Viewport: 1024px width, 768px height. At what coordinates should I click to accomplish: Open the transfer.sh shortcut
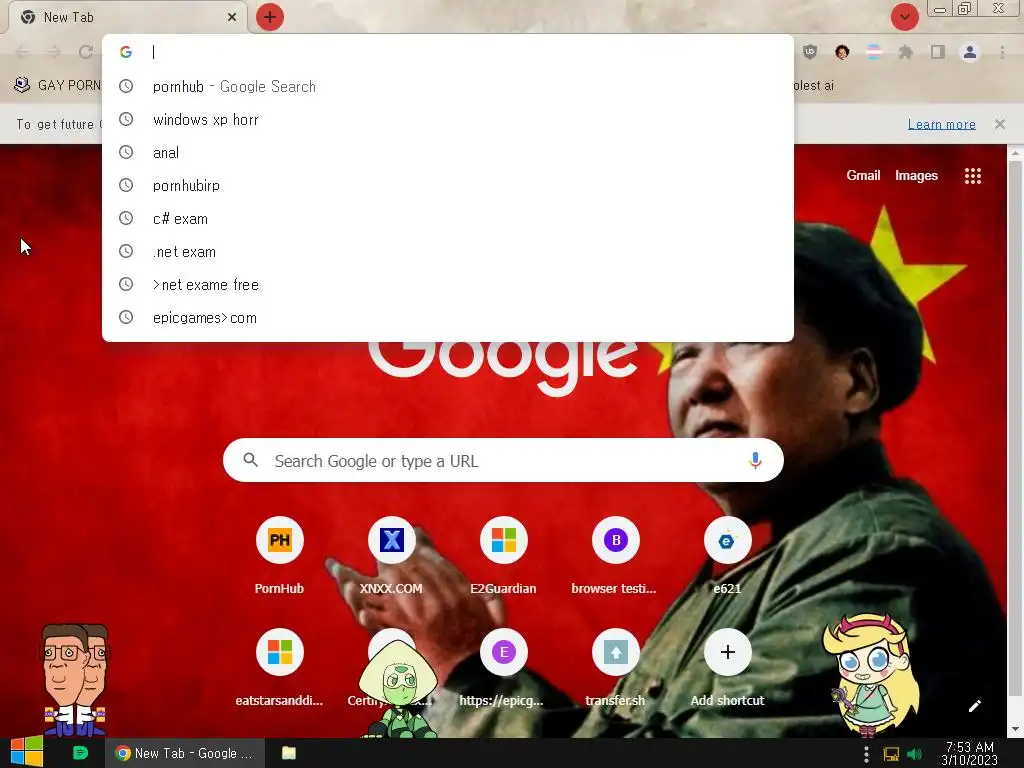tap(615, 667)
